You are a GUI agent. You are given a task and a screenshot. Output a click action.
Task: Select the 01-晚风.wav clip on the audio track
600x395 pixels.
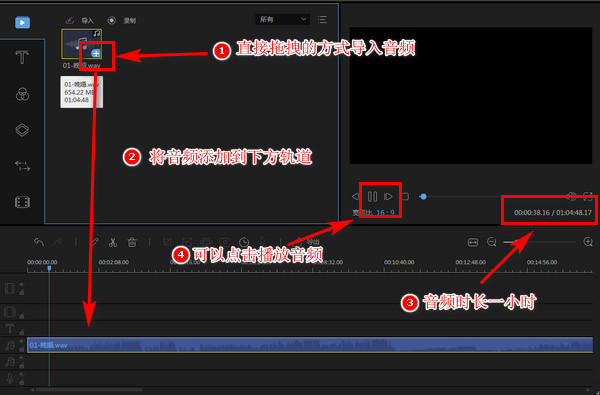coord(310,345)
